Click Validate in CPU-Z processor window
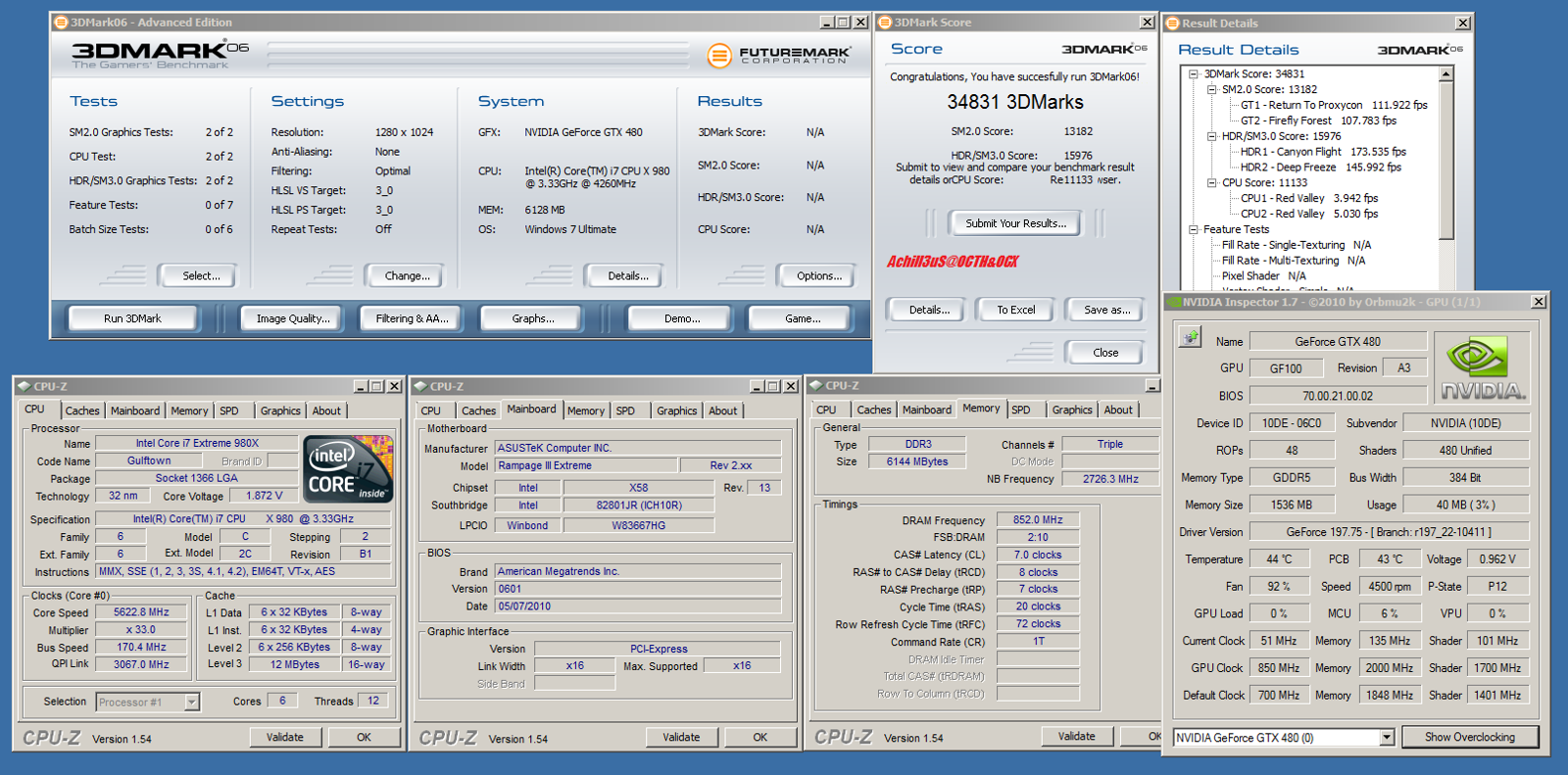The height and width of the screenshot is (775, 1568). coord(285,737)
